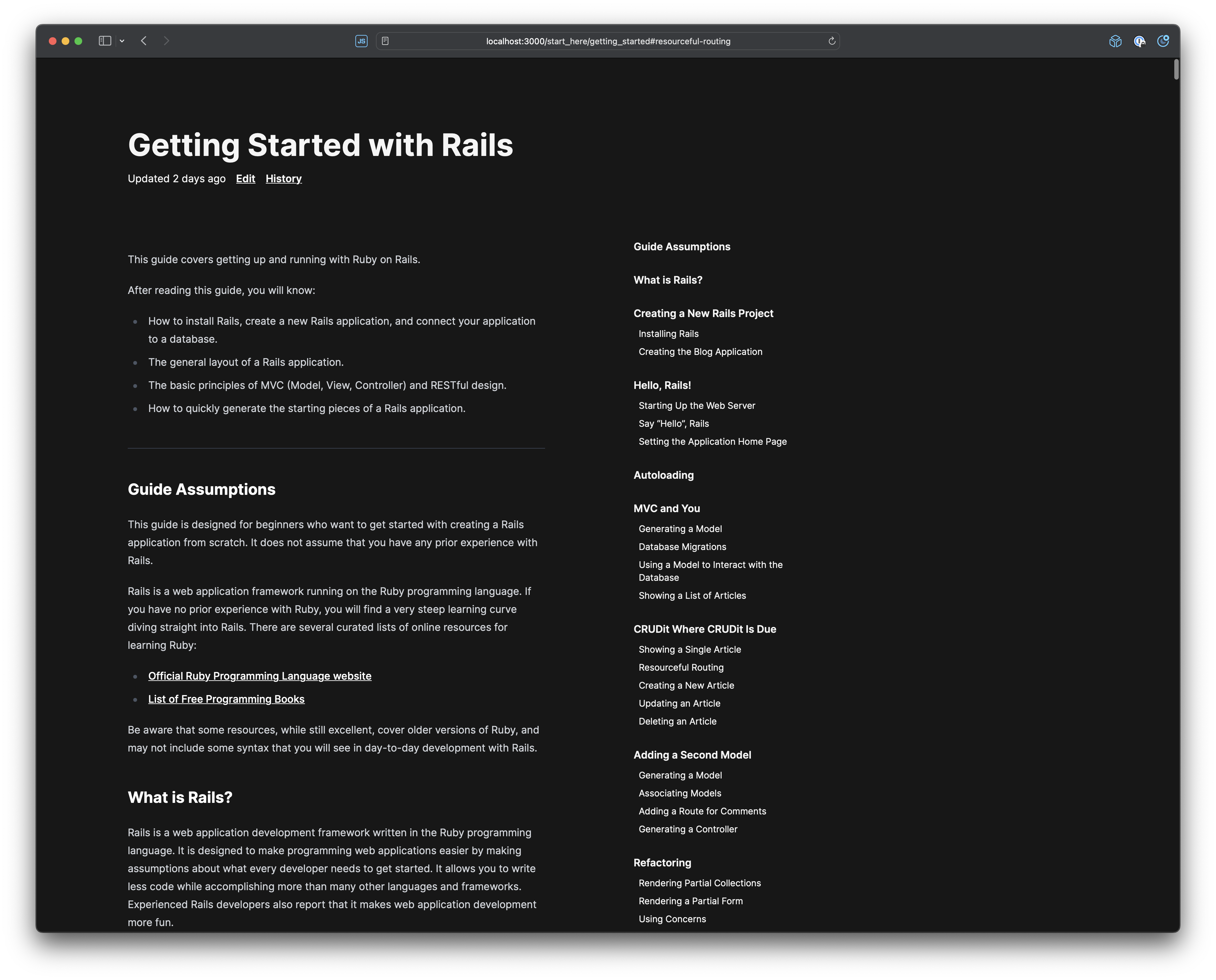Open Generating a Controller link

[688, 829]
